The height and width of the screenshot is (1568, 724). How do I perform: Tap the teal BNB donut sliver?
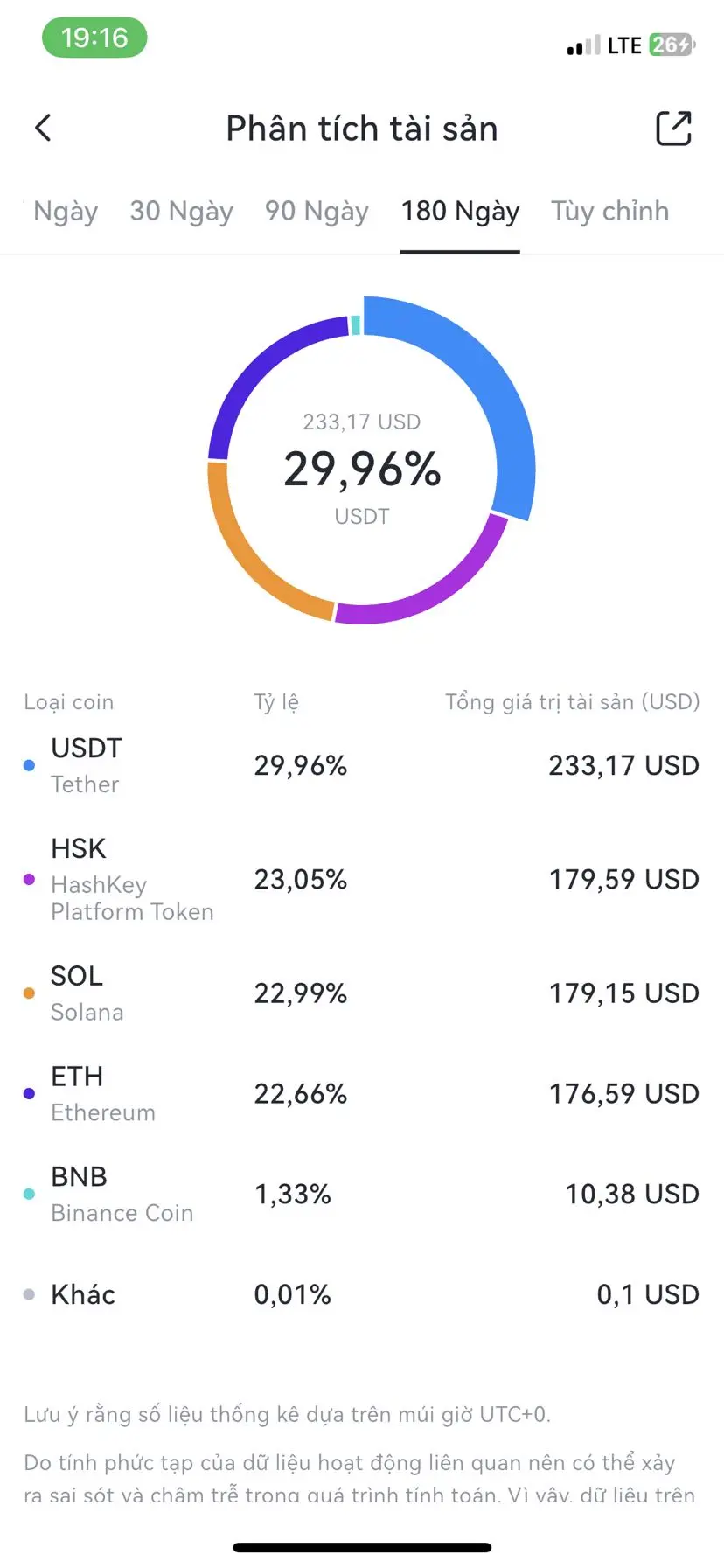pyautogui.click(x=355, y=325)
